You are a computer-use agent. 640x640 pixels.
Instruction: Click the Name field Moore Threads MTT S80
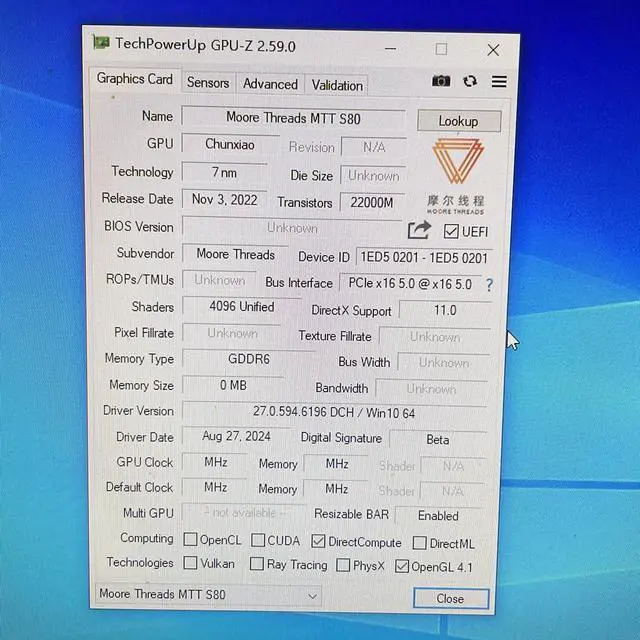pos(293,118)
